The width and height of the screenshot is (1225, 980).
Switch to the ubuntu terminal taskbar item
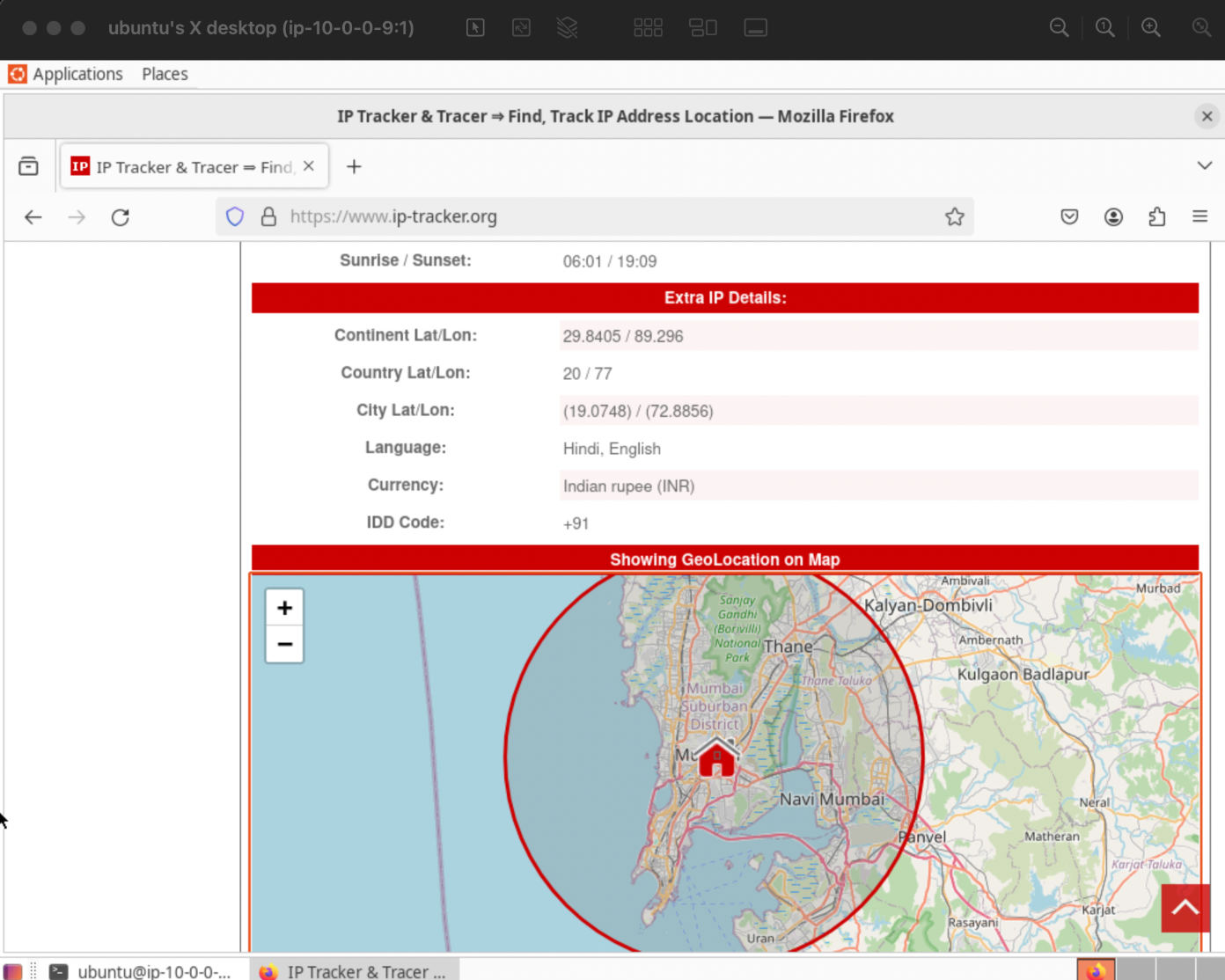141,971
